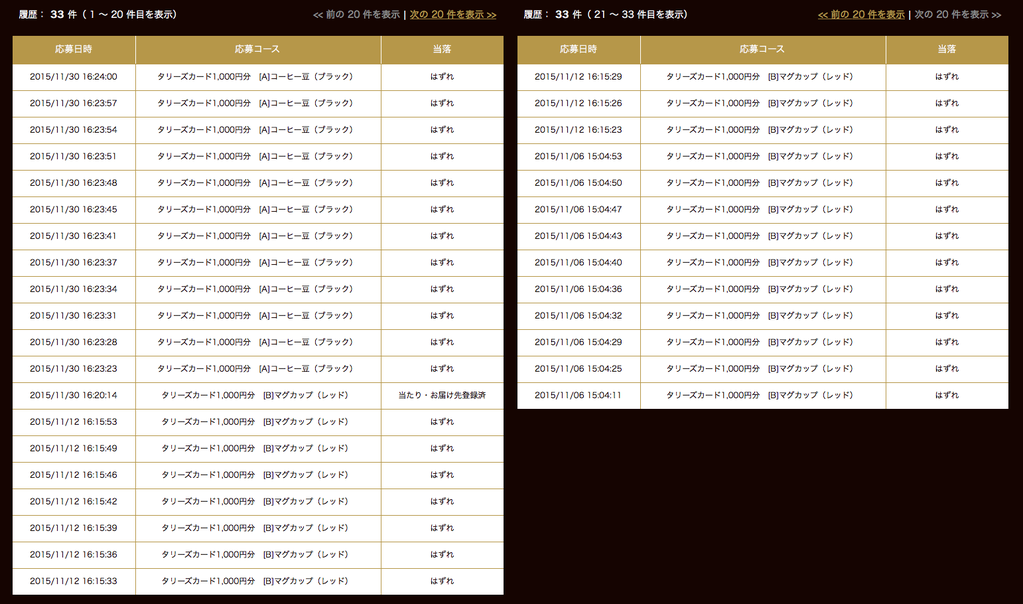The width and height of the screenshot is (1023, 604).
Task: Select date 2015/11/30 16:23:41
Action: coord(74,236)
